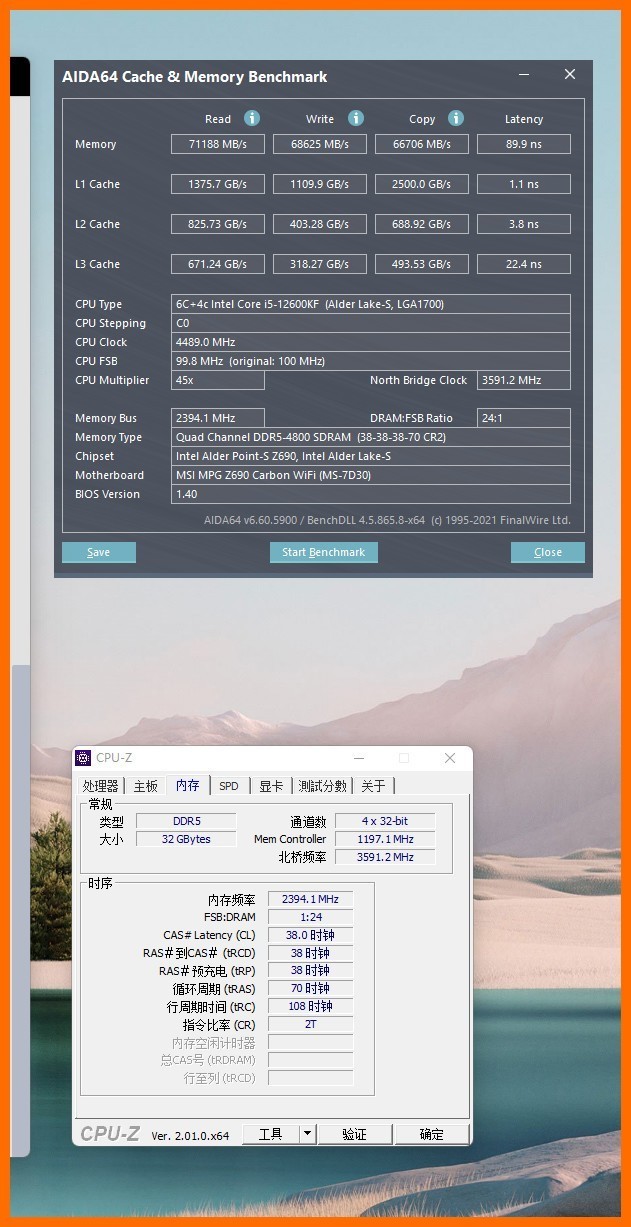Screen dimensions: 631x1227
Task: Click the L3 Cache latency 22.4 ns
Action: (x=524, y=264)
